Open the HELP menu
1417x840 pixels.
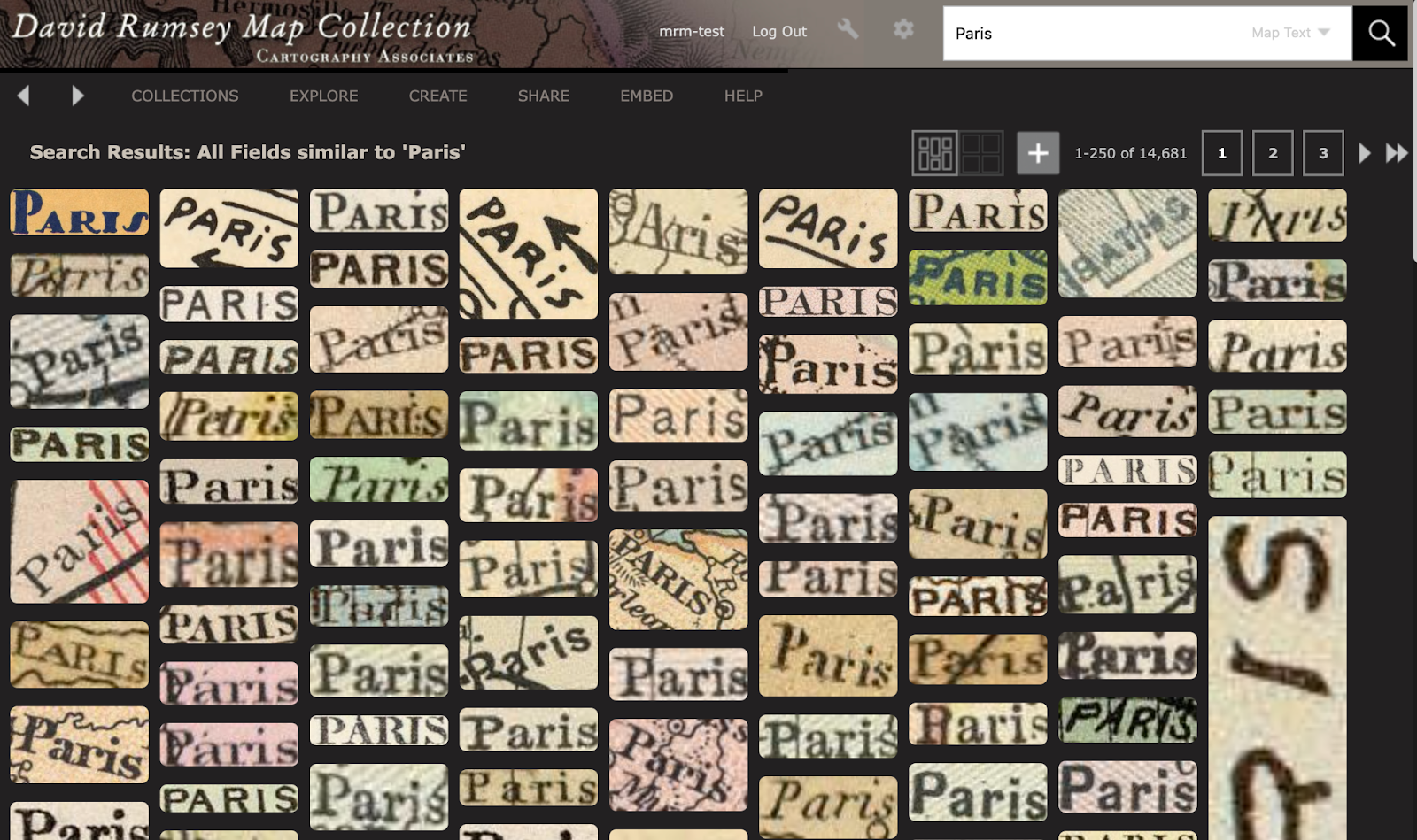743,96
